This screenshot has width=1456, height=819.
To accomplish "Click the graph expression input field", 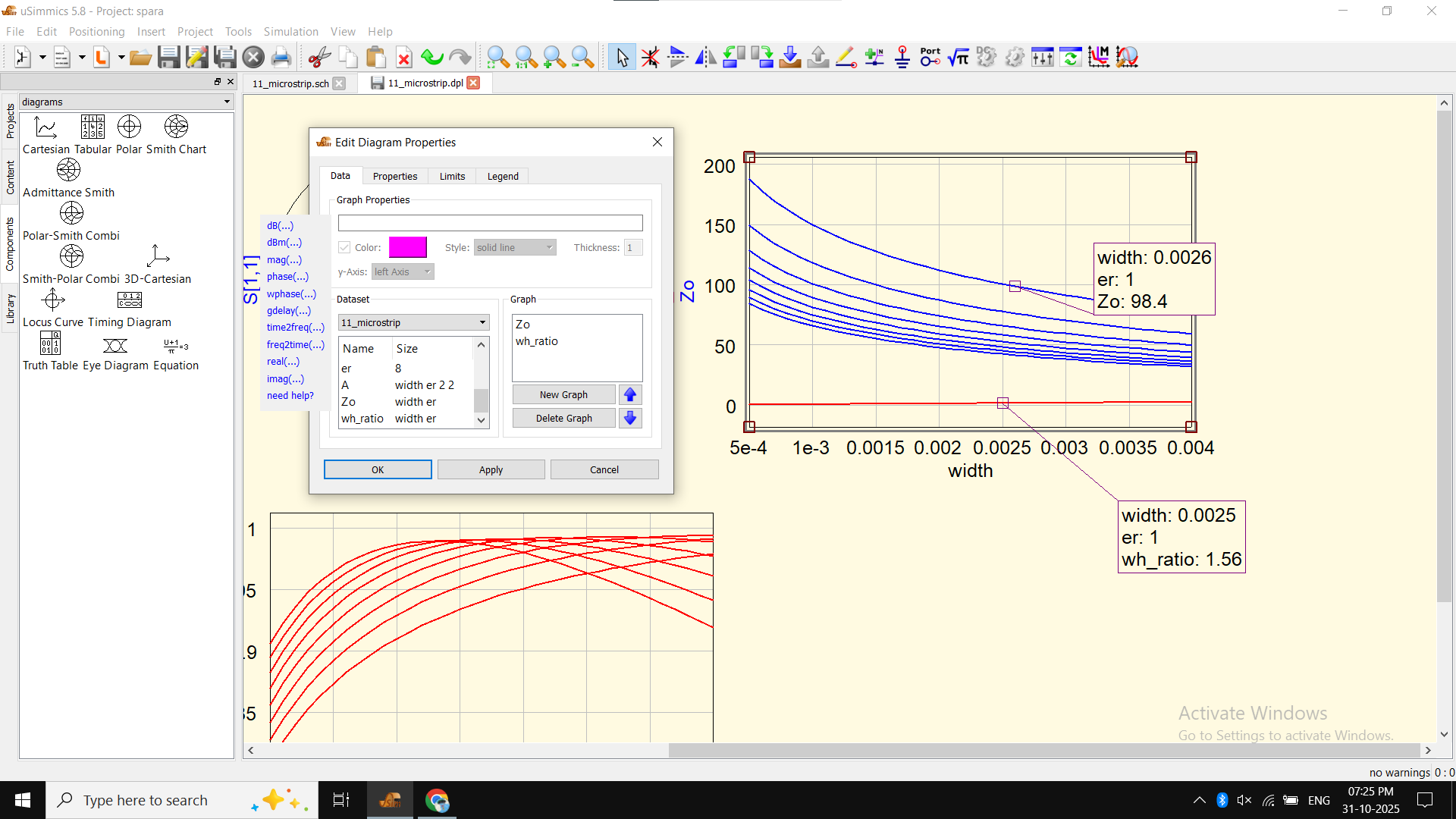I will point(490,223).
